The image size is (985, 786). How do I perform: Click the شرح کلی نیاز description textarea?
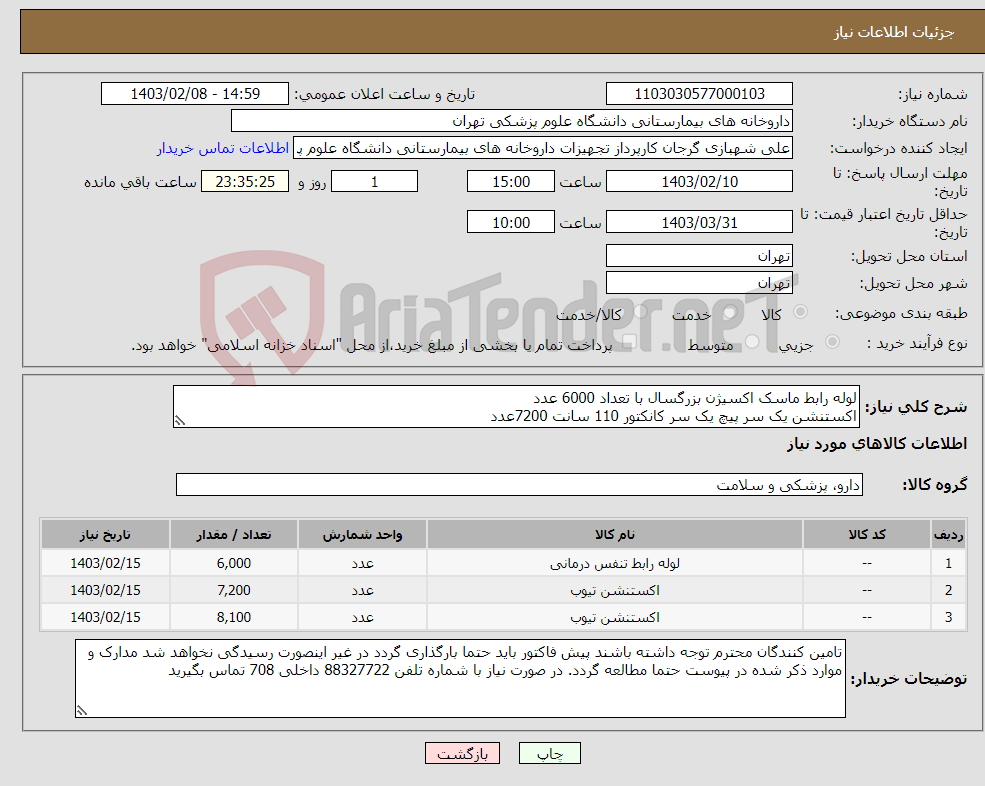click(x=516, y=407)
